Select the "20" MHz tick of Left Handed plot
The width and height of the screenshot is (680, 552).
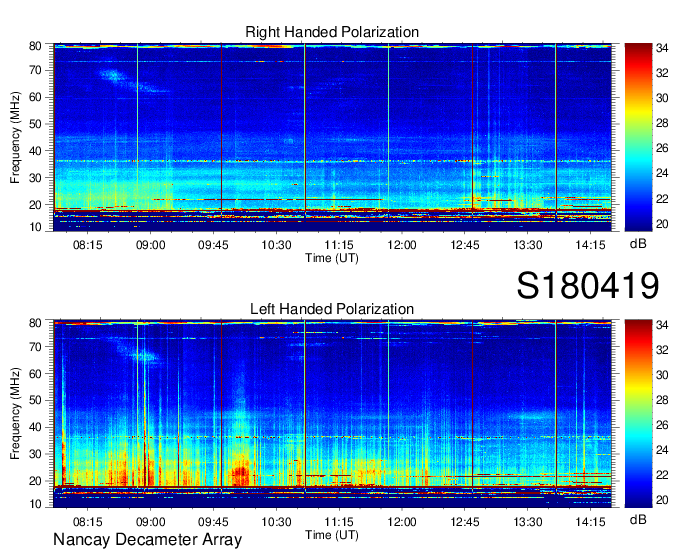click(36, 481)
